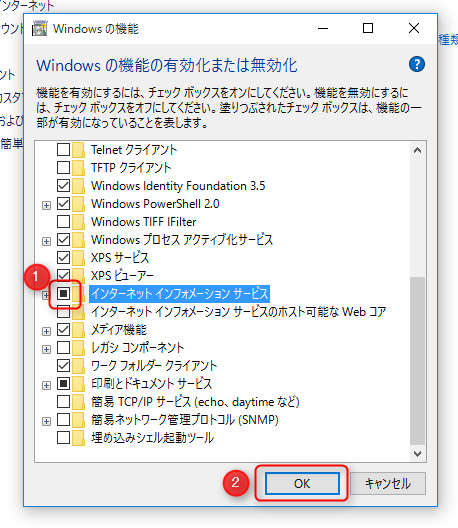
Task: Expand 印刷とドキュメント サービス node
Action: [46, 386]
